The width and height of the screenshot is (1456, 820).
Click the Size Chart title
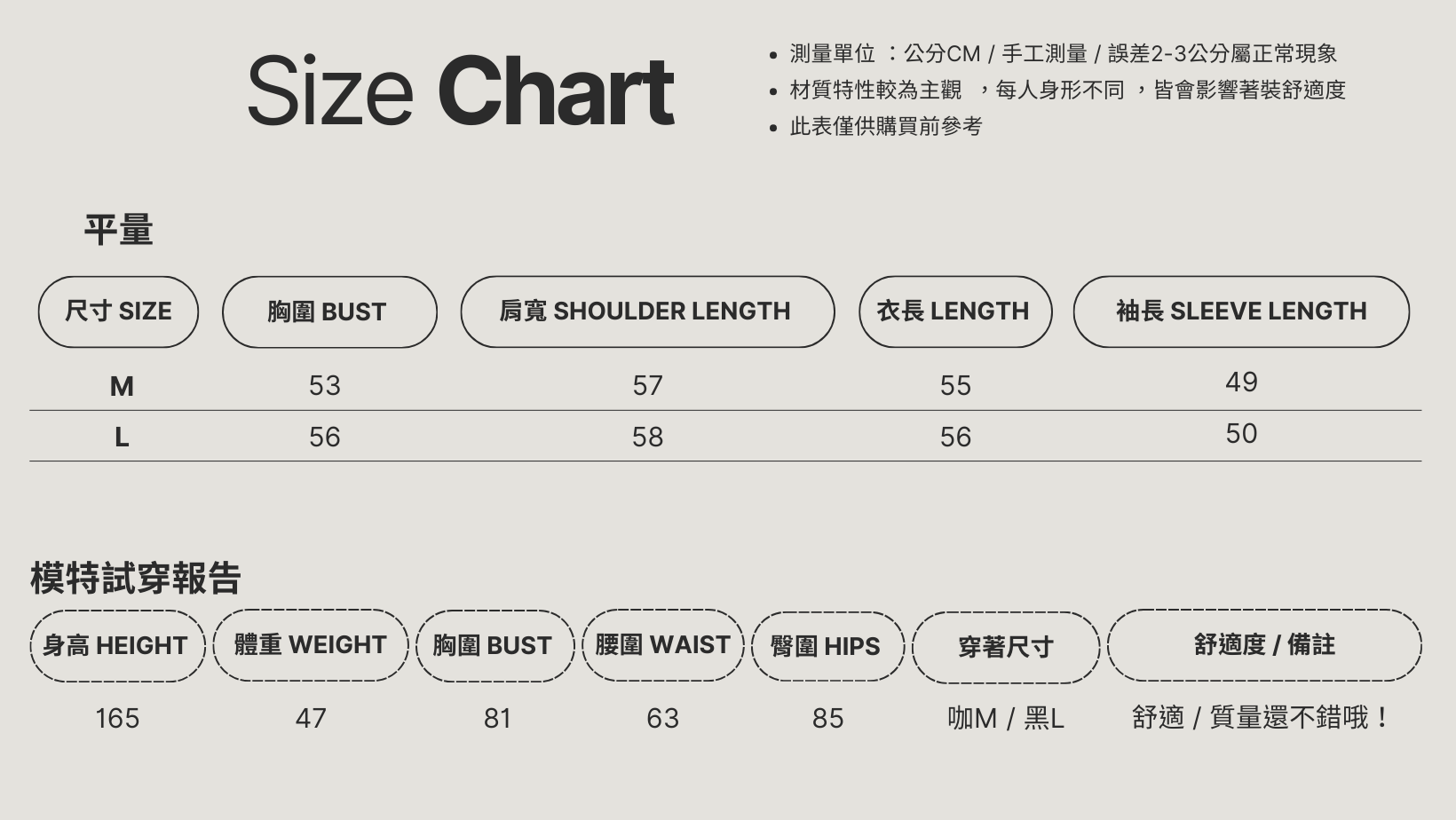[460, 91]
